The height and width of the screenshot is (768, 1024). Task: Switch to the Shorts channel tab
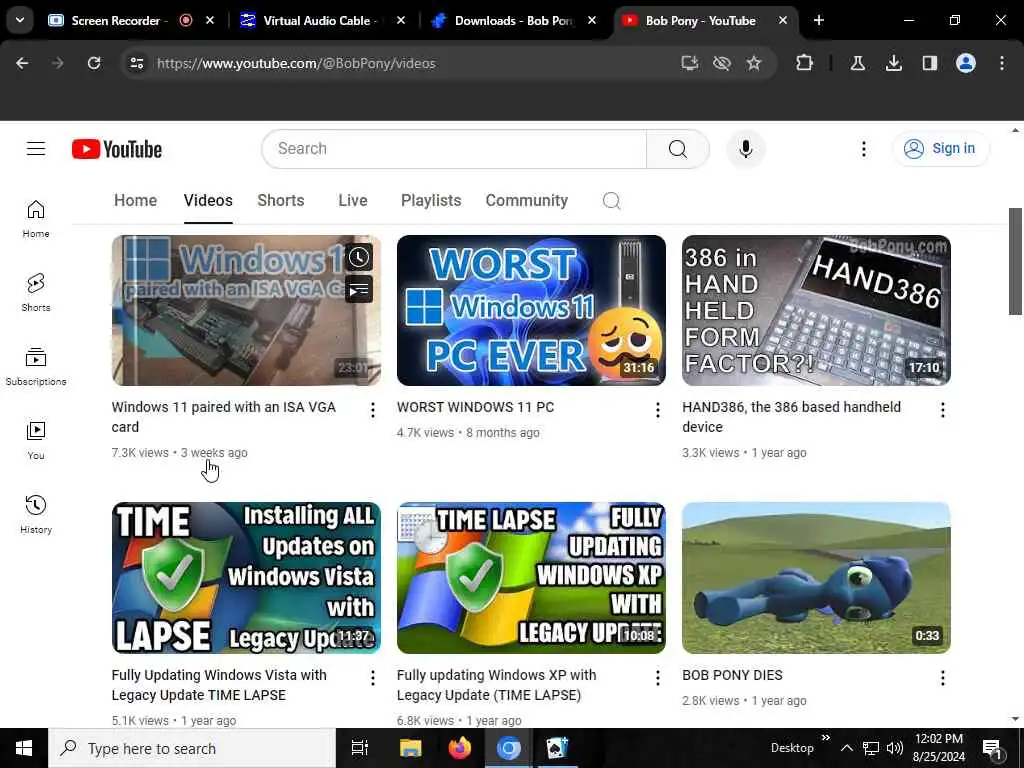(281, 200)
